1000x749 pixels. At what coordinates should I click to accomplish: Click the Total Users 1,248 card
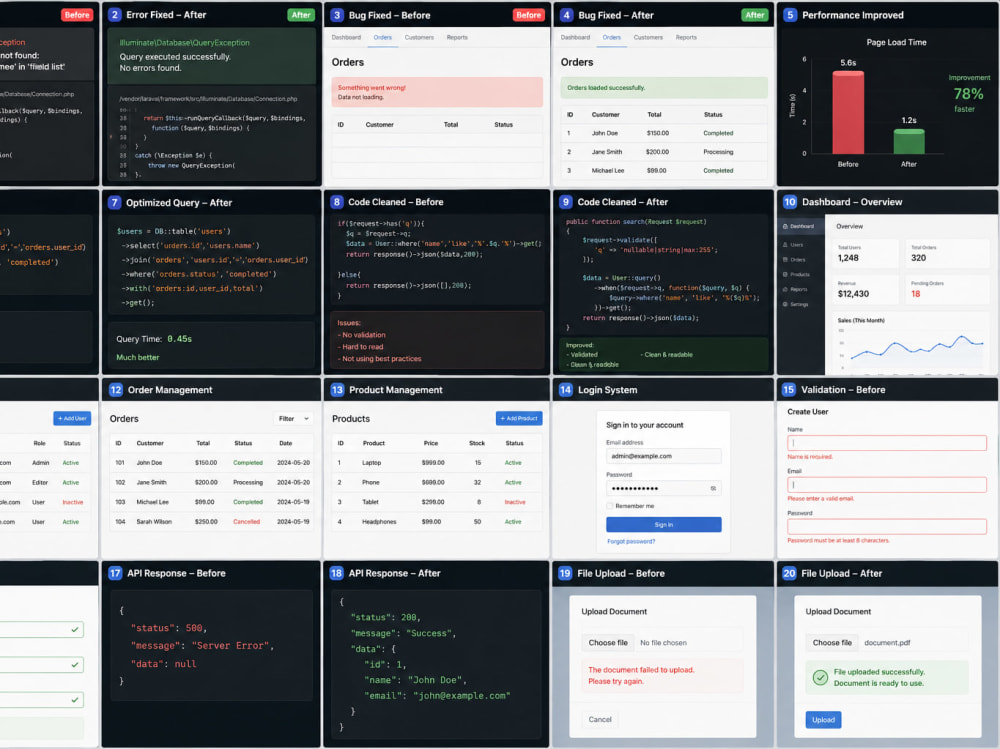pos(866,254)
